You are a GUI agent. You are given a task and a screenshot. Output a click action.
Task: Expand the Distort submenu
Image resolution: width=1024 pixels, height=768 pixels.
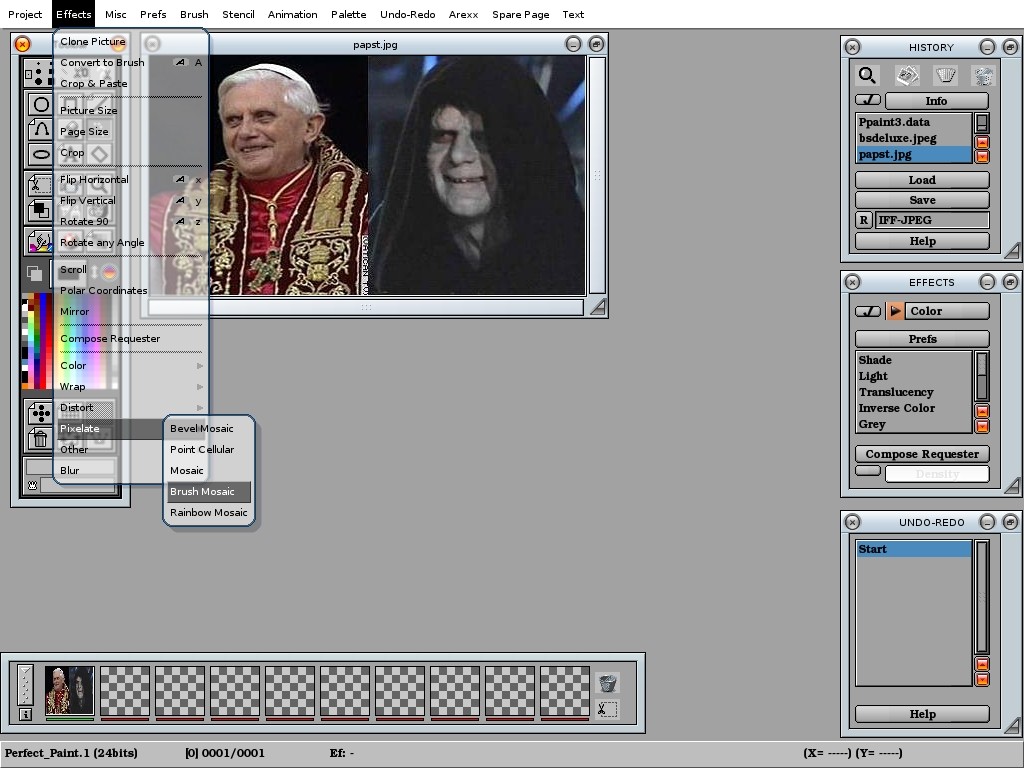point(131,408)
